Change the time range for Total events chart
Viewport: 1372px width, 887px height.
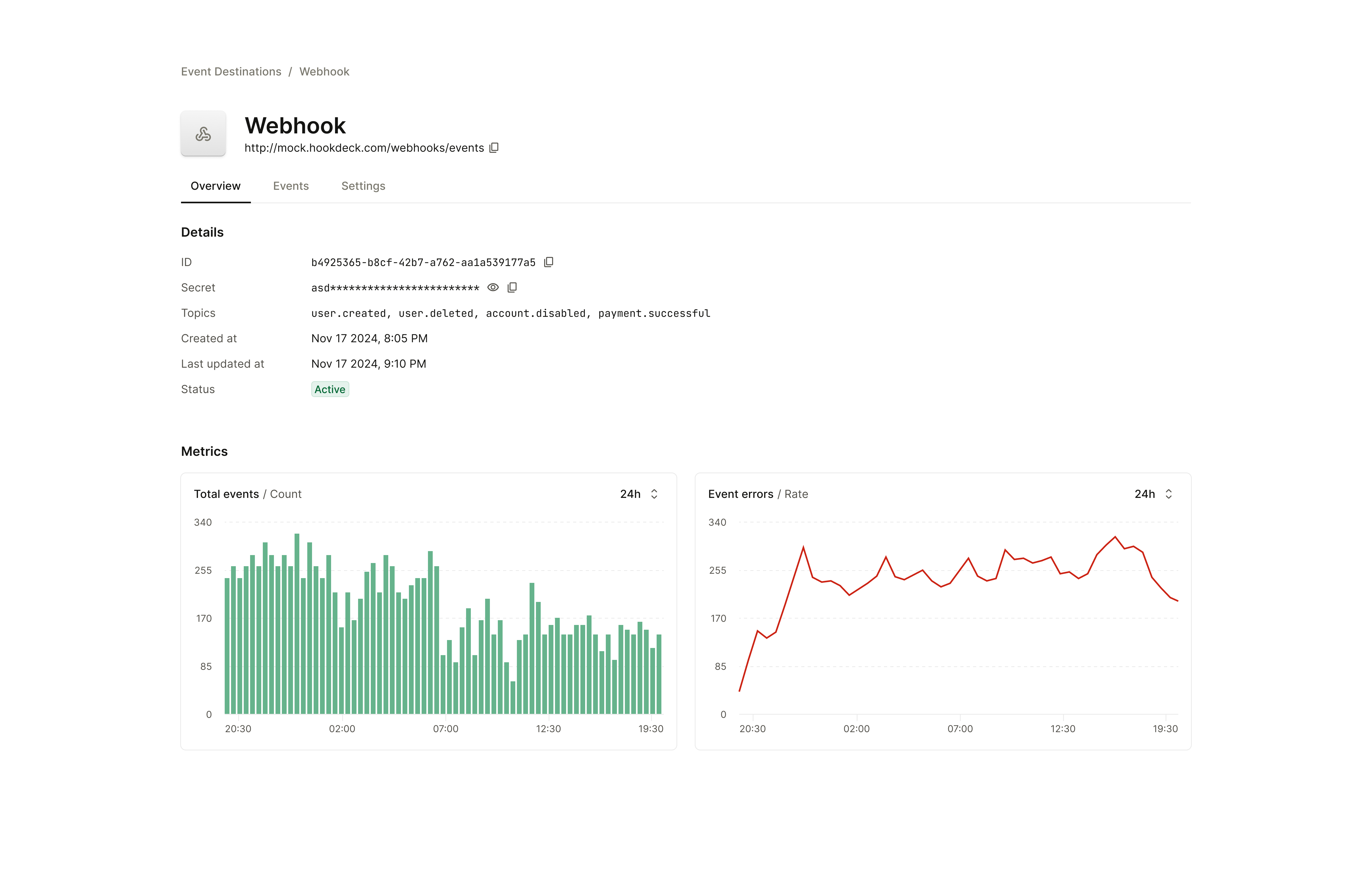click(x=639, y=494)
